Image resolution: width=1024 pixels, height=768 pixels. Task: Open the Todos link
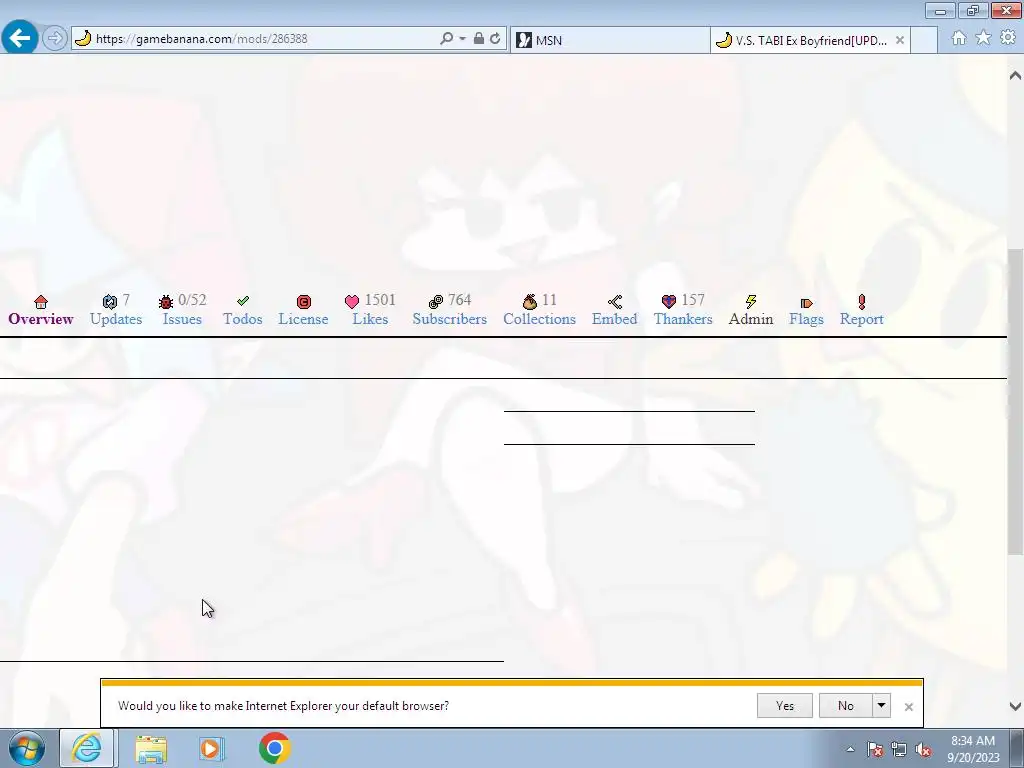[242, 319]
